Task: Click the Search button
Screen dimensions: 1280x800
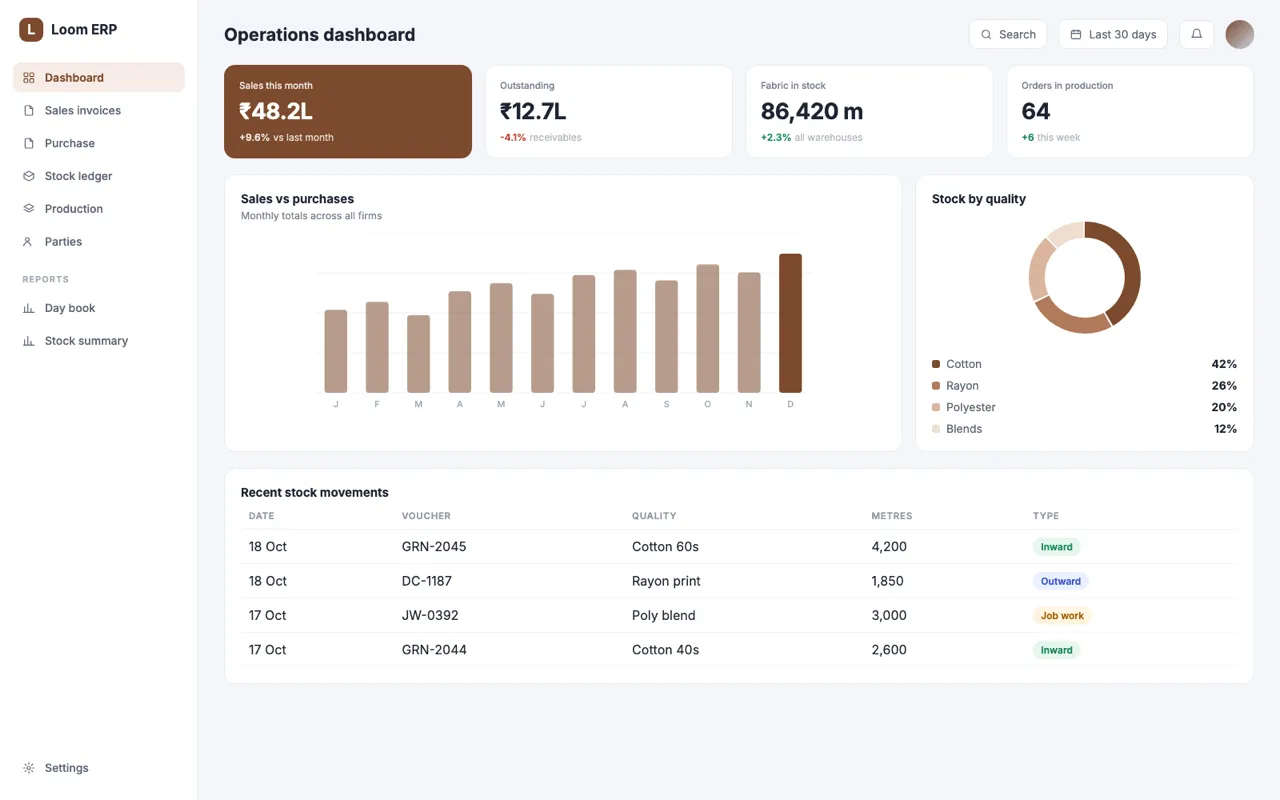Action: [1008, 34]
